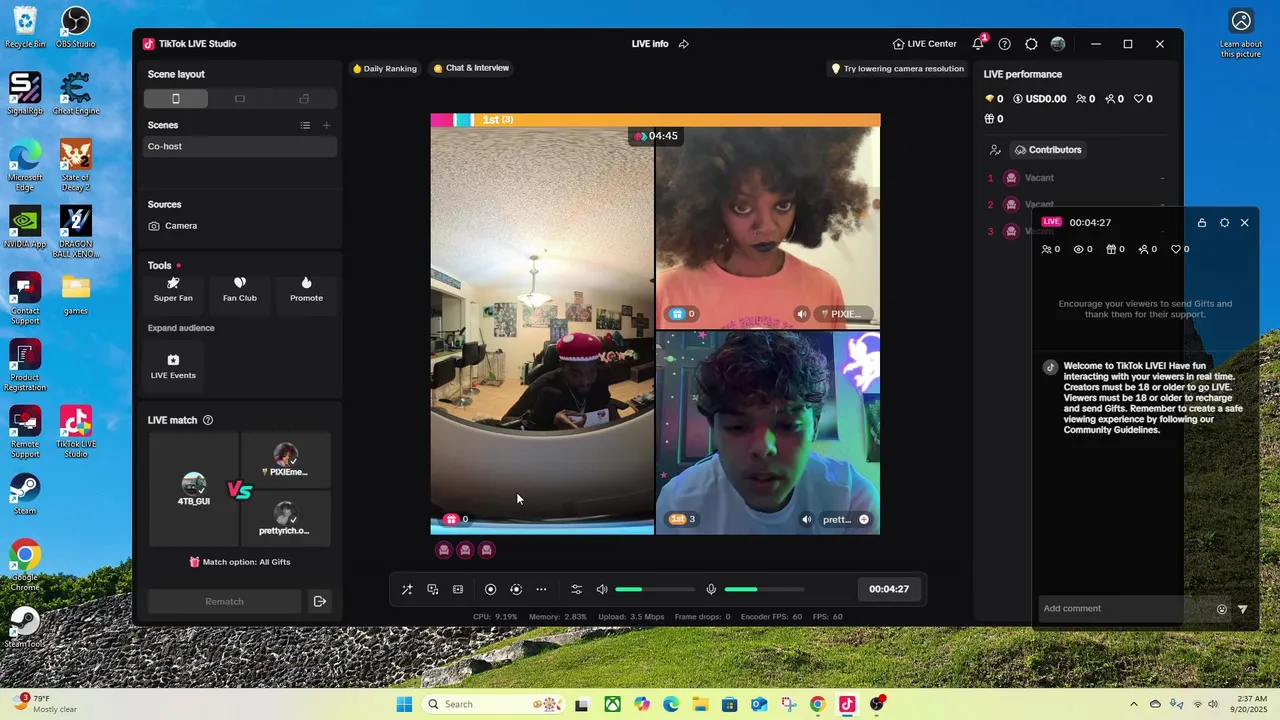This screenshot has height=720, width=1280.
Task: Open LIVE Center
Action: tap(925, 44)
